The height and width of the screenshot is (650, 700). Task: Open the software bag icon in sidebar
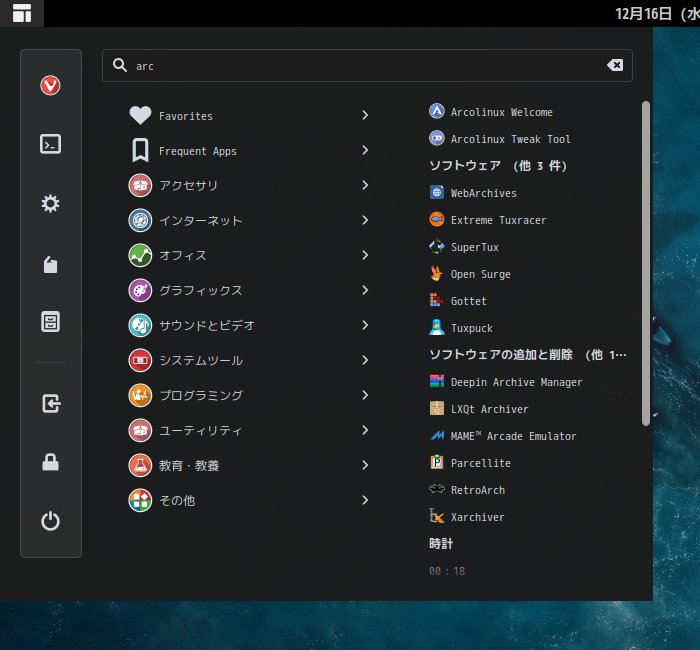click(x=50, y=264)
